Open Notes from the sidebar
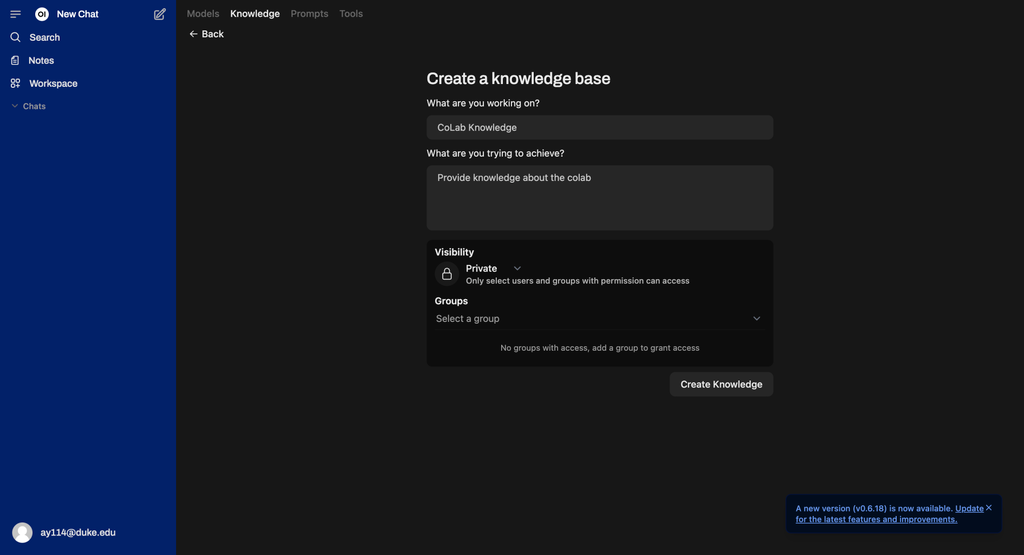This screenshot has width=1024, height=555. [41, 60]
